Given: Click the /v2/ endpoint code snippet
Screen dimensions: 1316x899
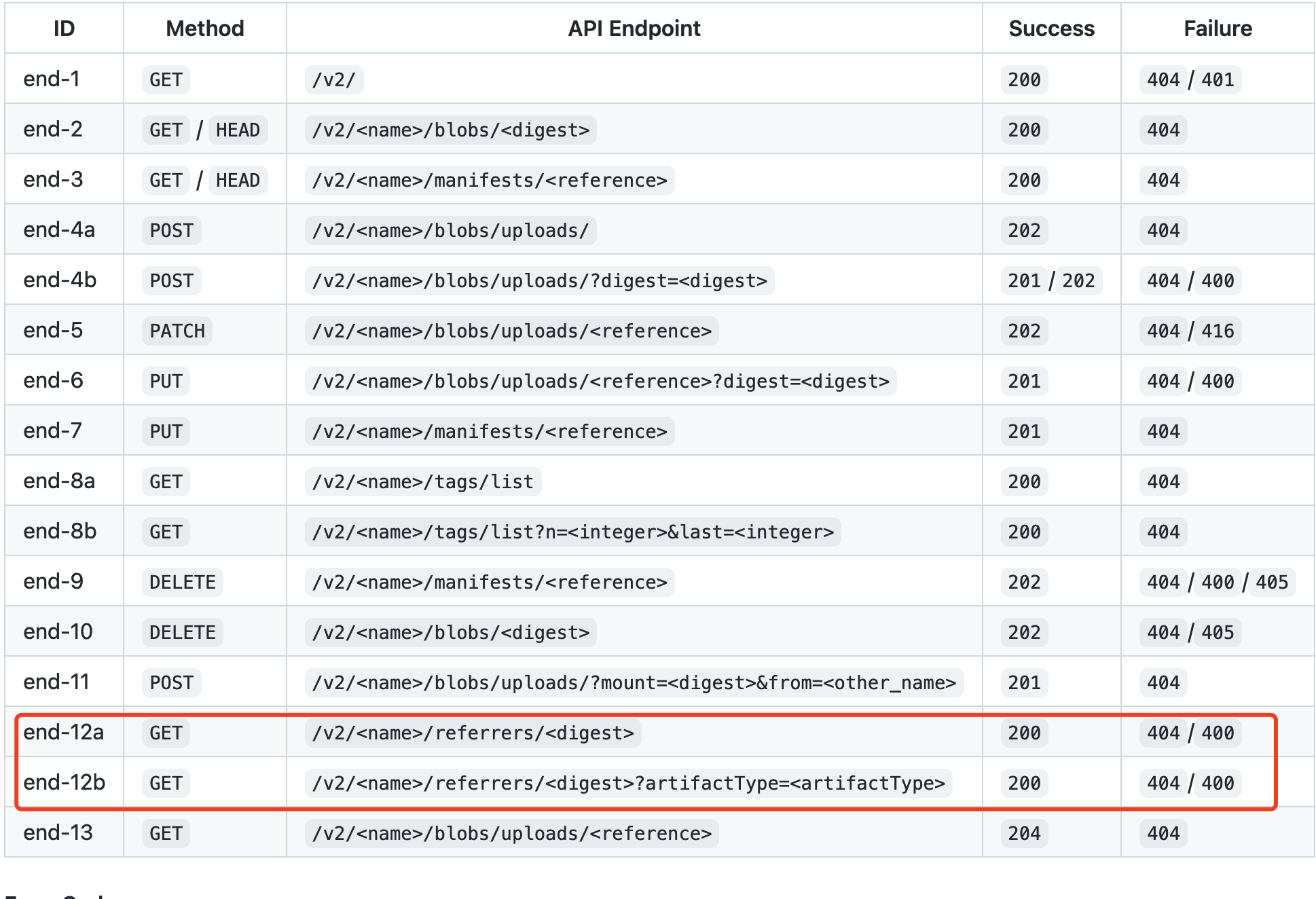Looking at the screenshot, I should [x=333, y=79].
